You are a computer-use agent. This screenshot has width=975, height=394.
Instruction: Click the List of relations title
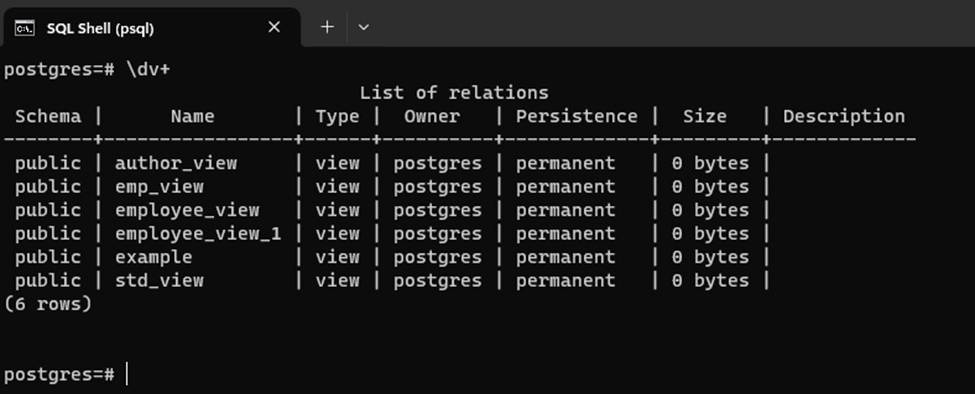454,93
